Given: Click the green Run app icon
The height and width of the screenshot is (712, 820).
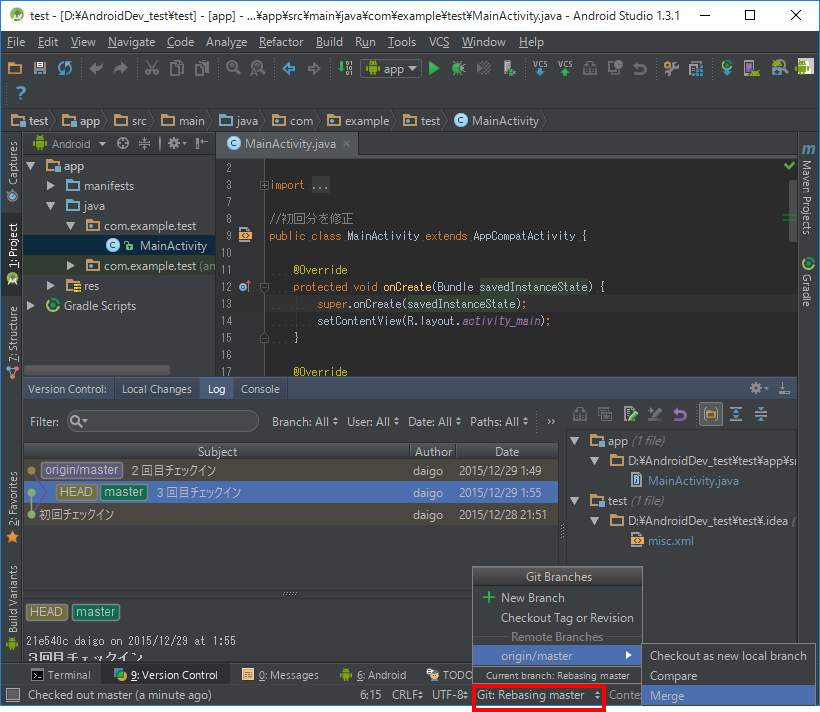Looking at the screenshot, I should click(434, 68).
